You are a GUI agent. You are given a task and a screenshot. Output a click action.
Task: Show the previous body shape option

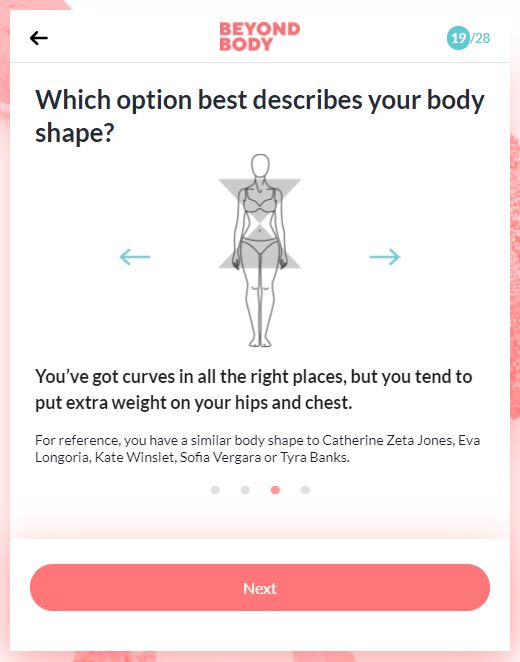tap(135, 257)
